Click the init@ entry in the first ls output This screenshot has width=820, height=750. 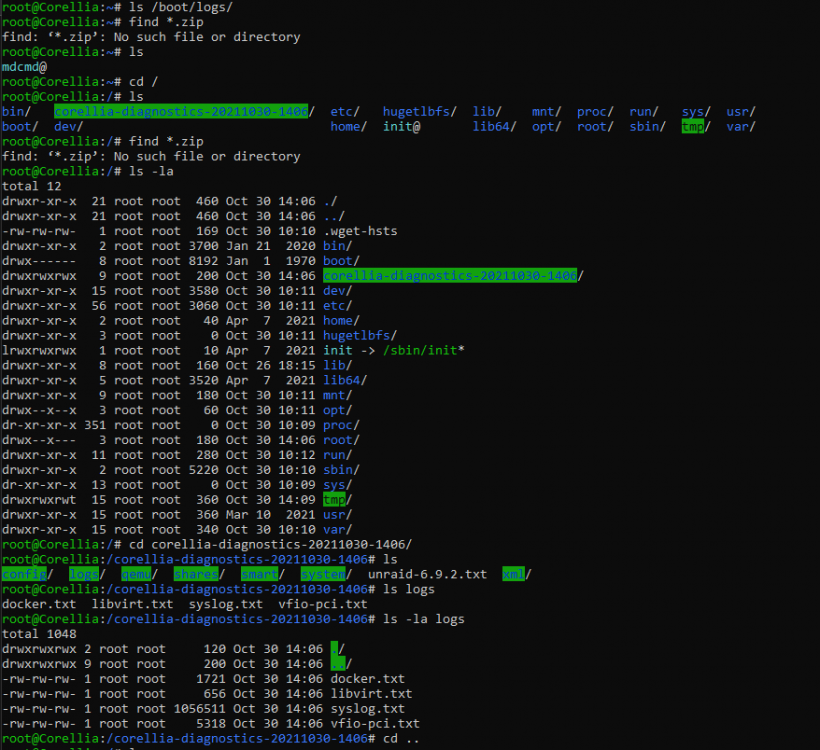401,127
